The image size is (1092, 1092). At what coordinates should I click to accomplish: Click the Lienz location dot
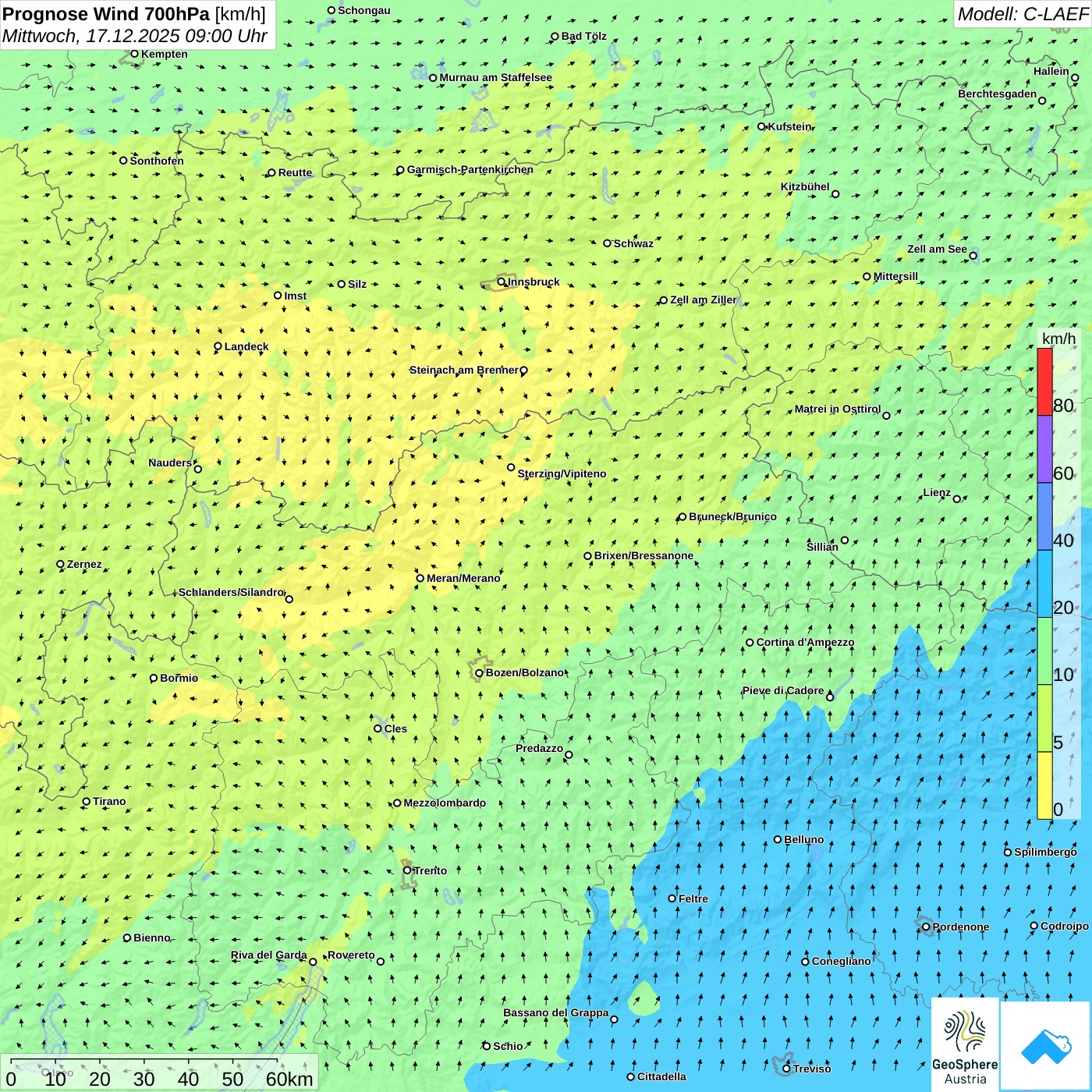coord(957,498)
